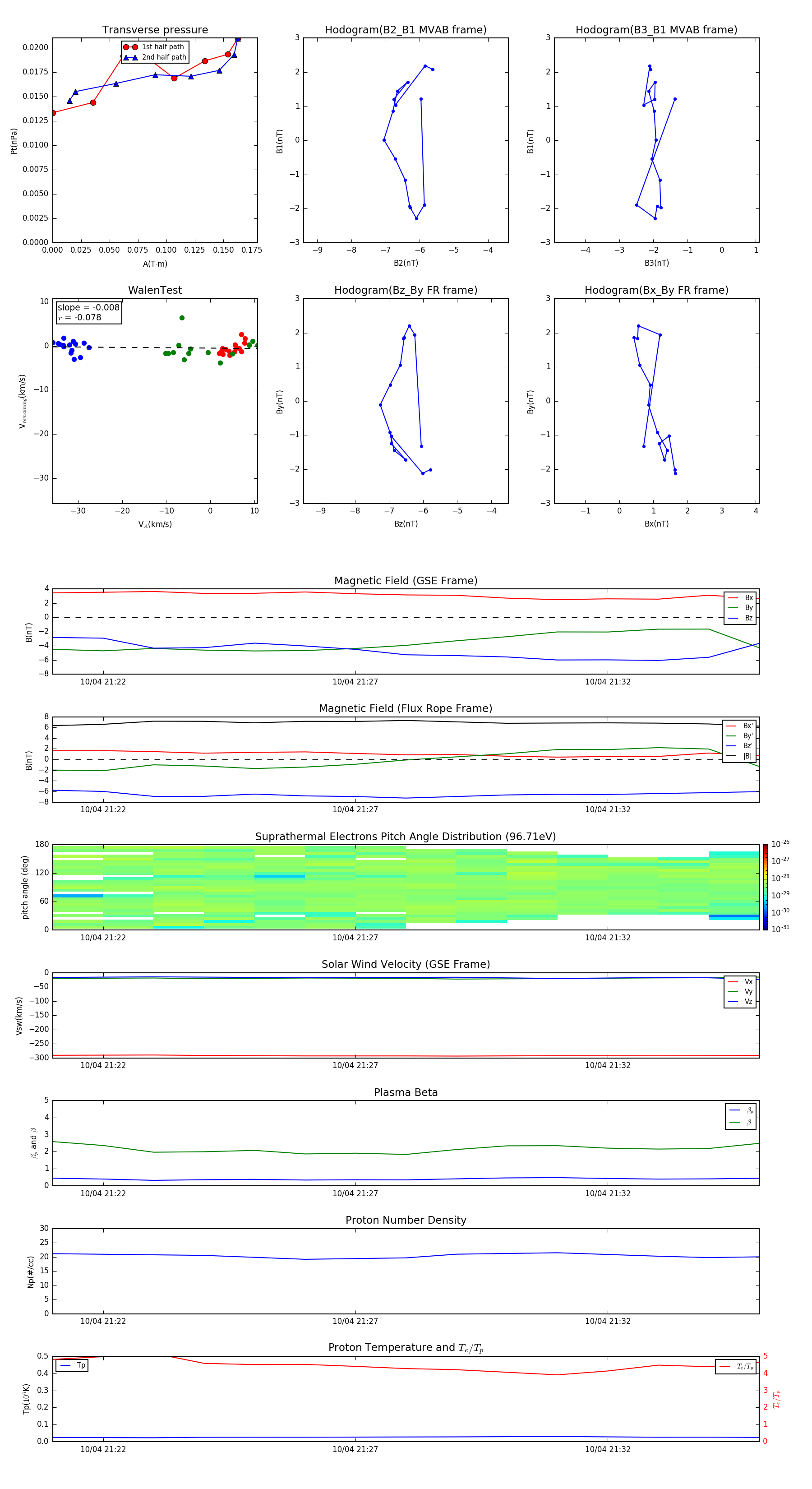Click the Magnetic Field (Flux Rope Frame) title
The height and width of the screenshot is (1489, 812).
point(405,709)
